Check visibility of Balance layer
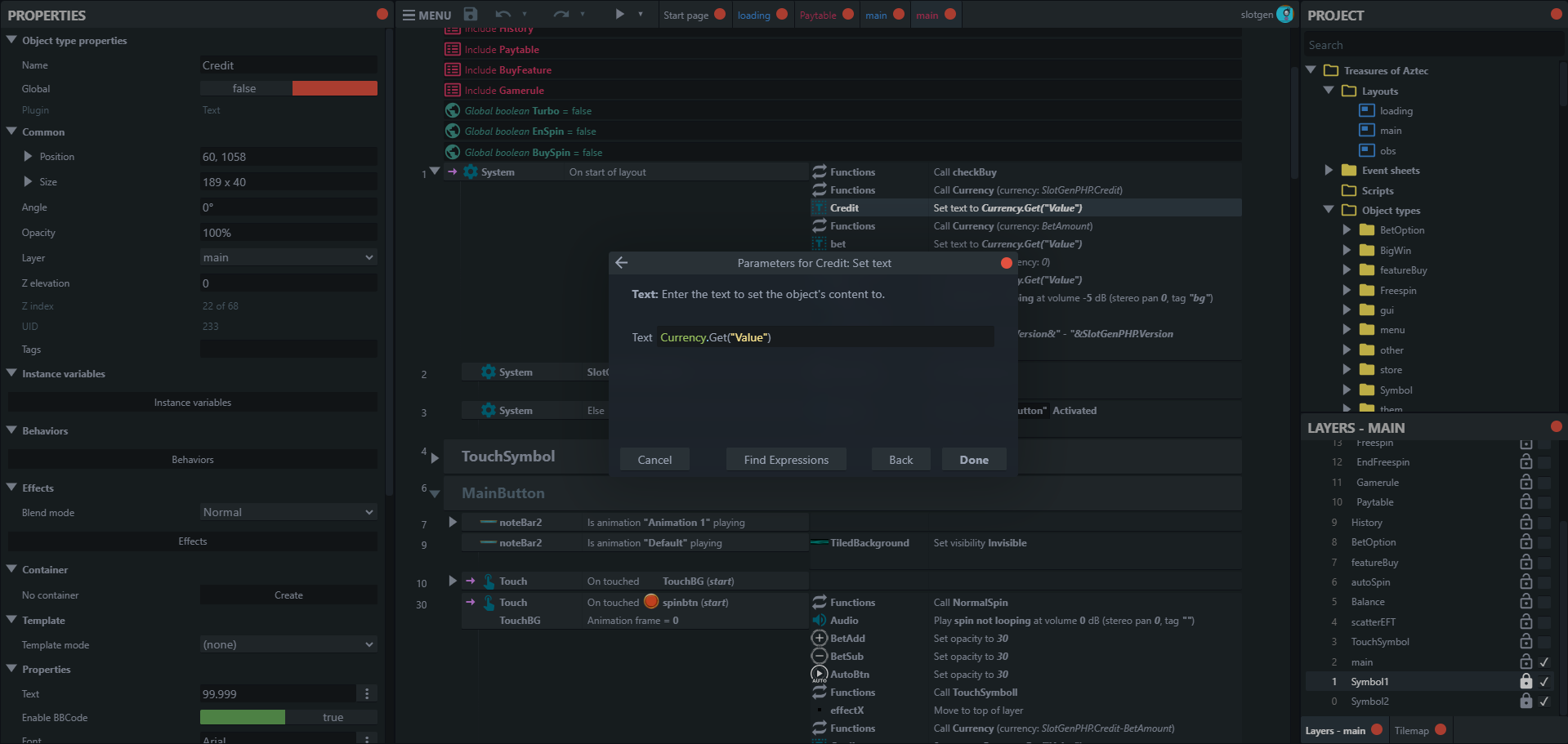This screenshot has width=1568, height=744. (1544, 601)
